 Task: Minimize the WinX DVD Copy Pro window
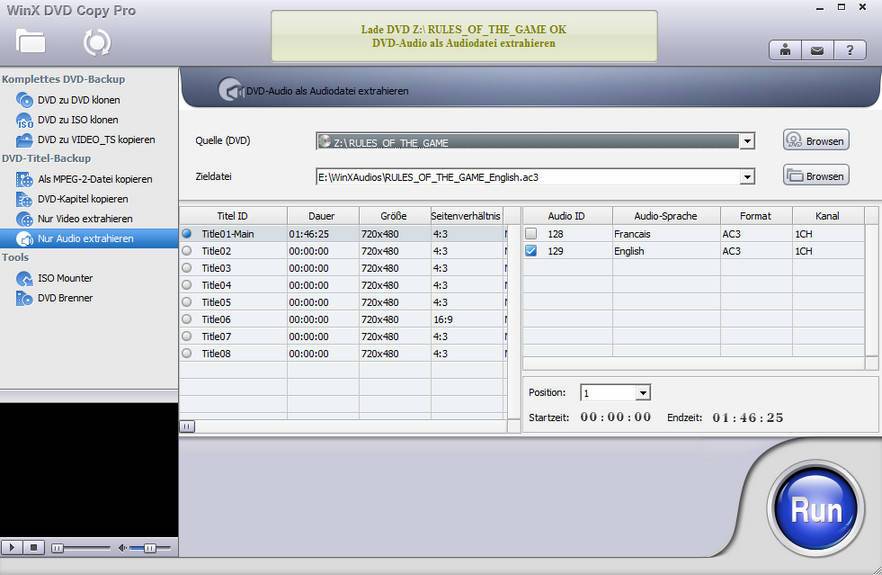click(820, 8)
